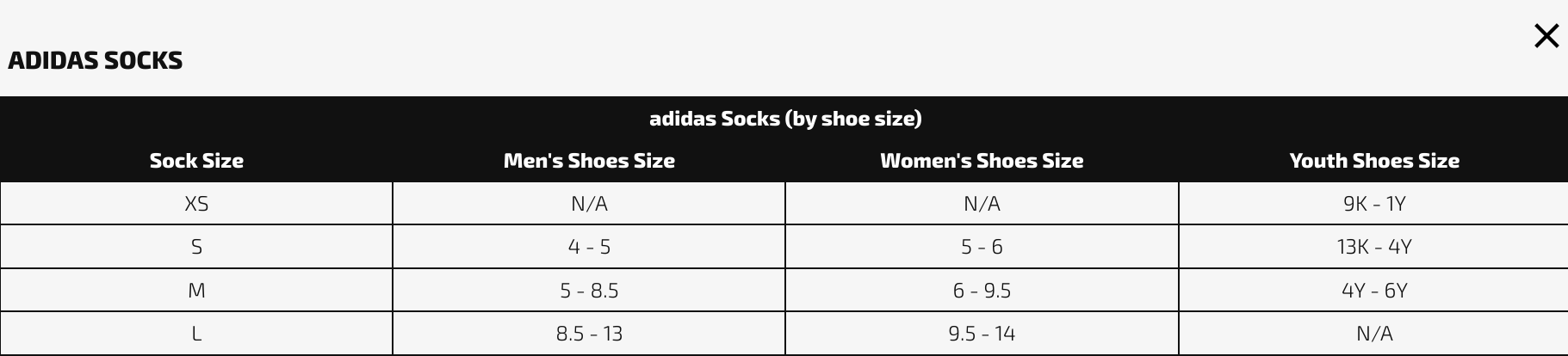The image size is (1568, 356).
Task: Select the M sock size cell
Action: point(196,291)
